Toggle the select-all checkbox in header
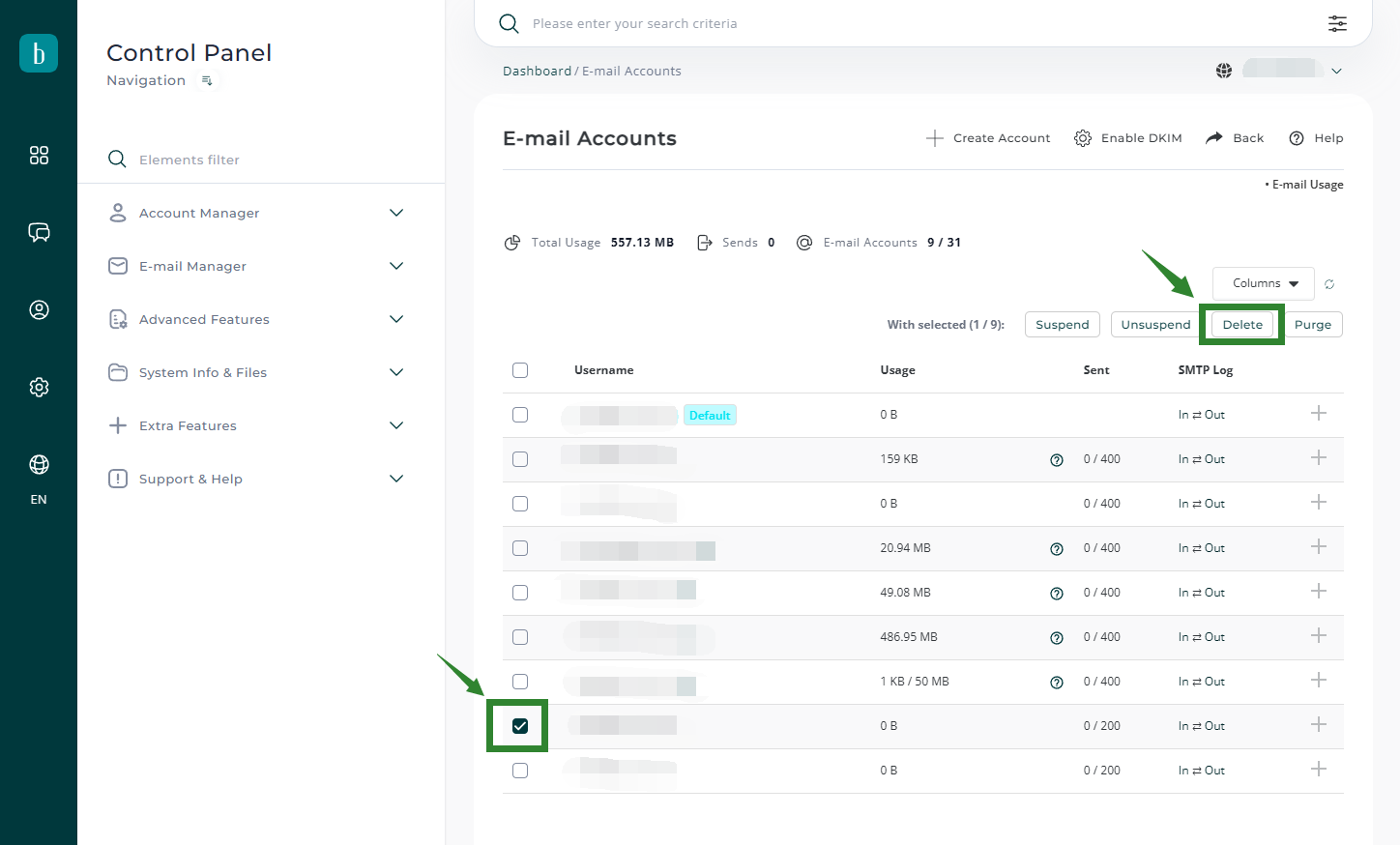Screen dimensions: 1400x845 pos(520,370)
